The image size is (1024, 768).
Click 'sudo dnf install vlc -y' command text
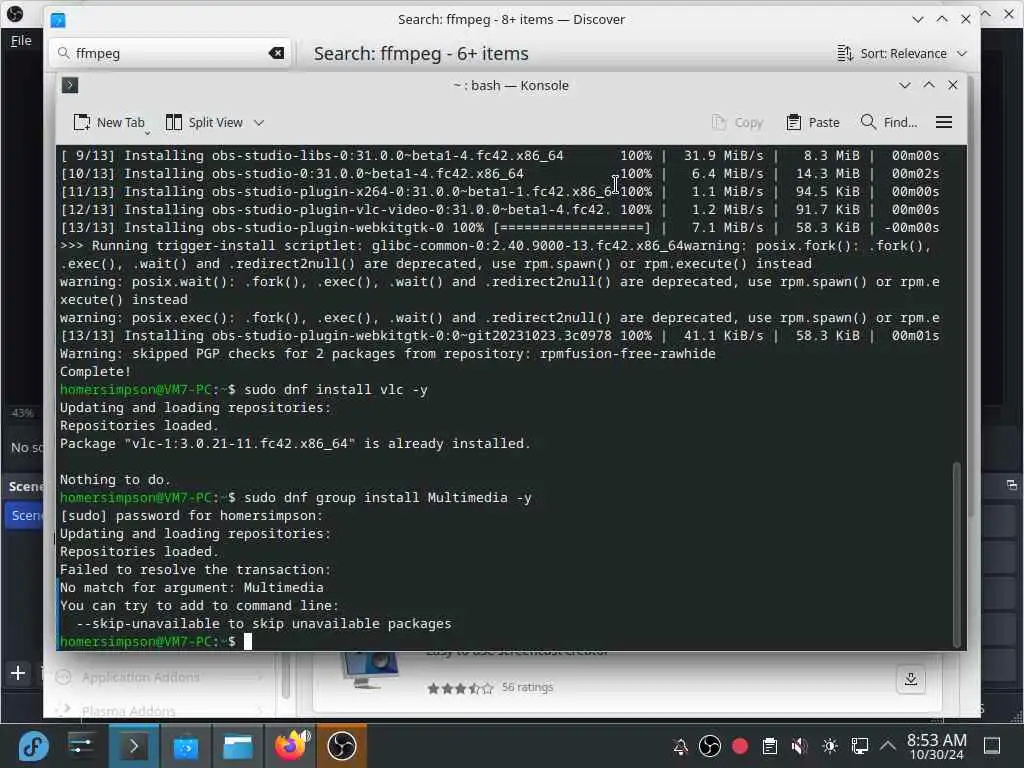tap(336, 390)
